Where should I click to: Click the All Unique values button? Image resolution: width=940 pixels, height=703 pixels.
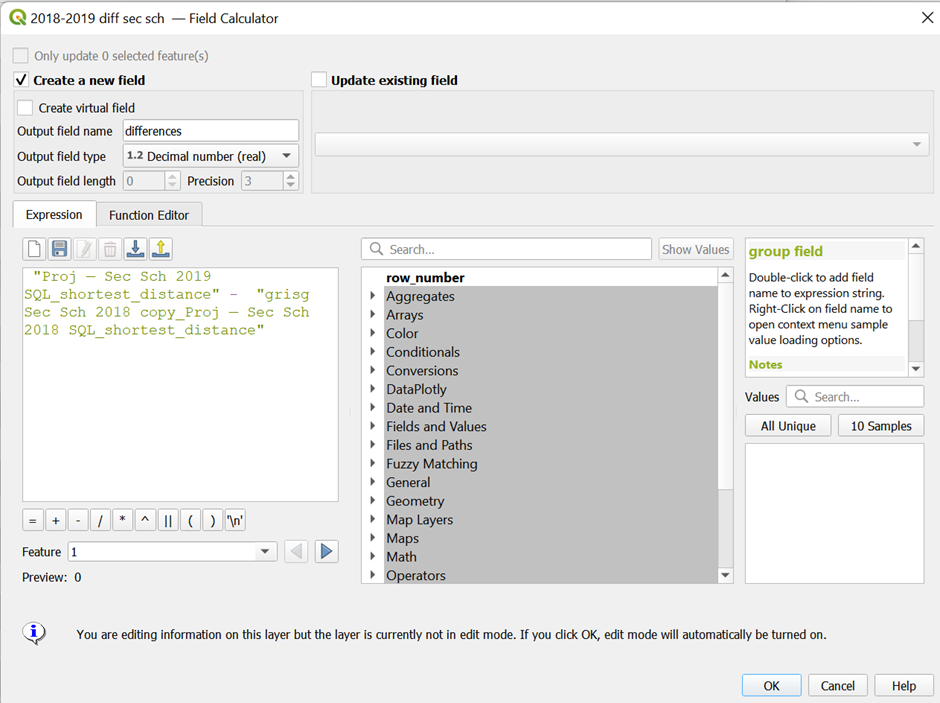788,426
